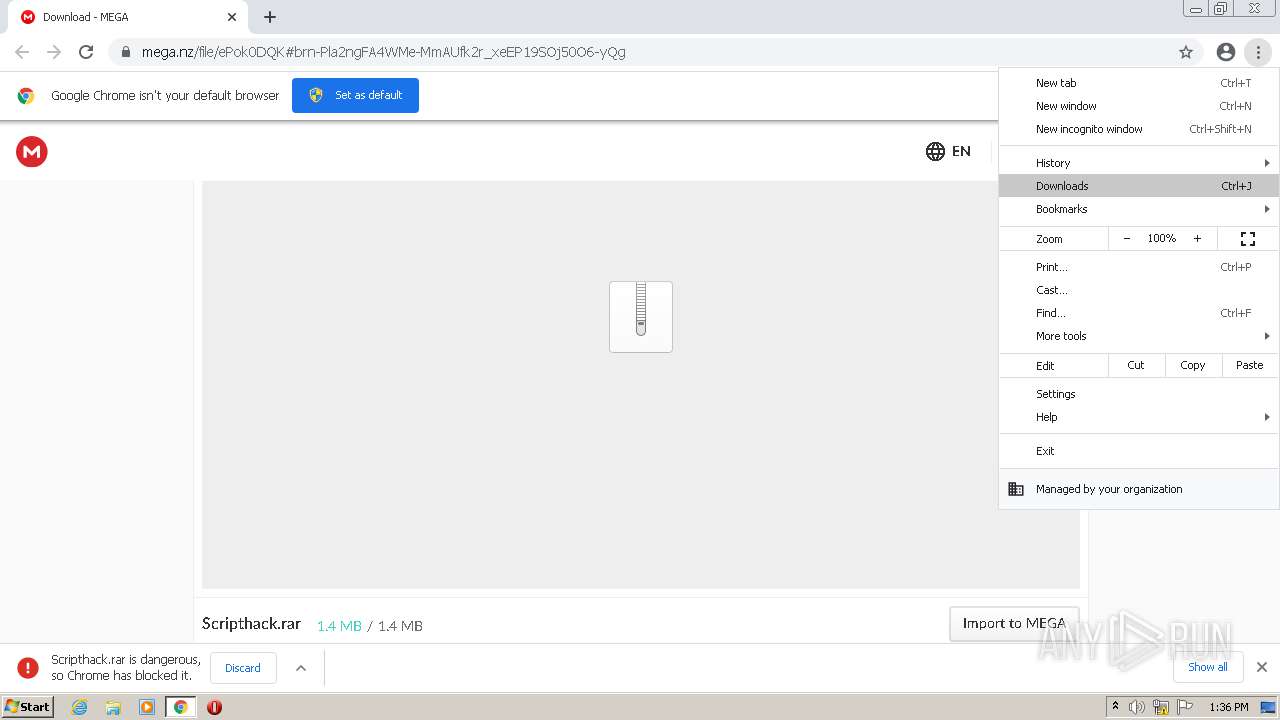Close the downloads bar
The width and height of the screenshot is (1280, 720).
click(1262, 667)
